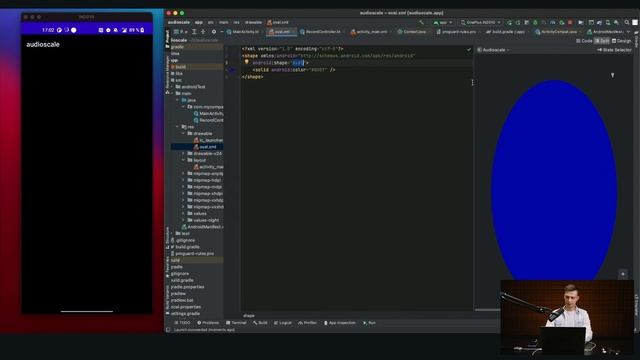Select settings.gradle in project tree

coord(185,313)
